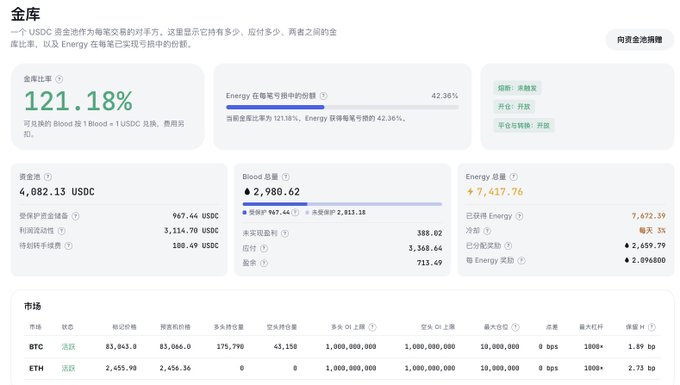Click the drop icon beside 2.096800
This screenshot has width=680, height=385.
627,260
